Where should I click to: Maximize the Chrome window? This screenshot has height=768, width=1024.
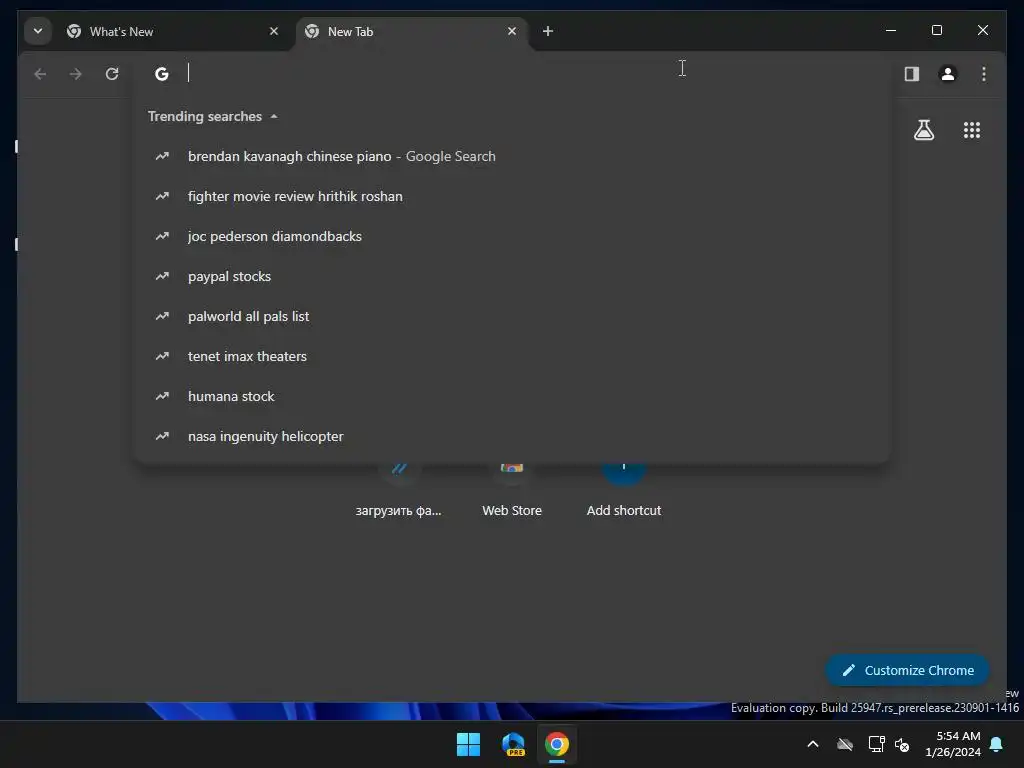tap(936, 31)
